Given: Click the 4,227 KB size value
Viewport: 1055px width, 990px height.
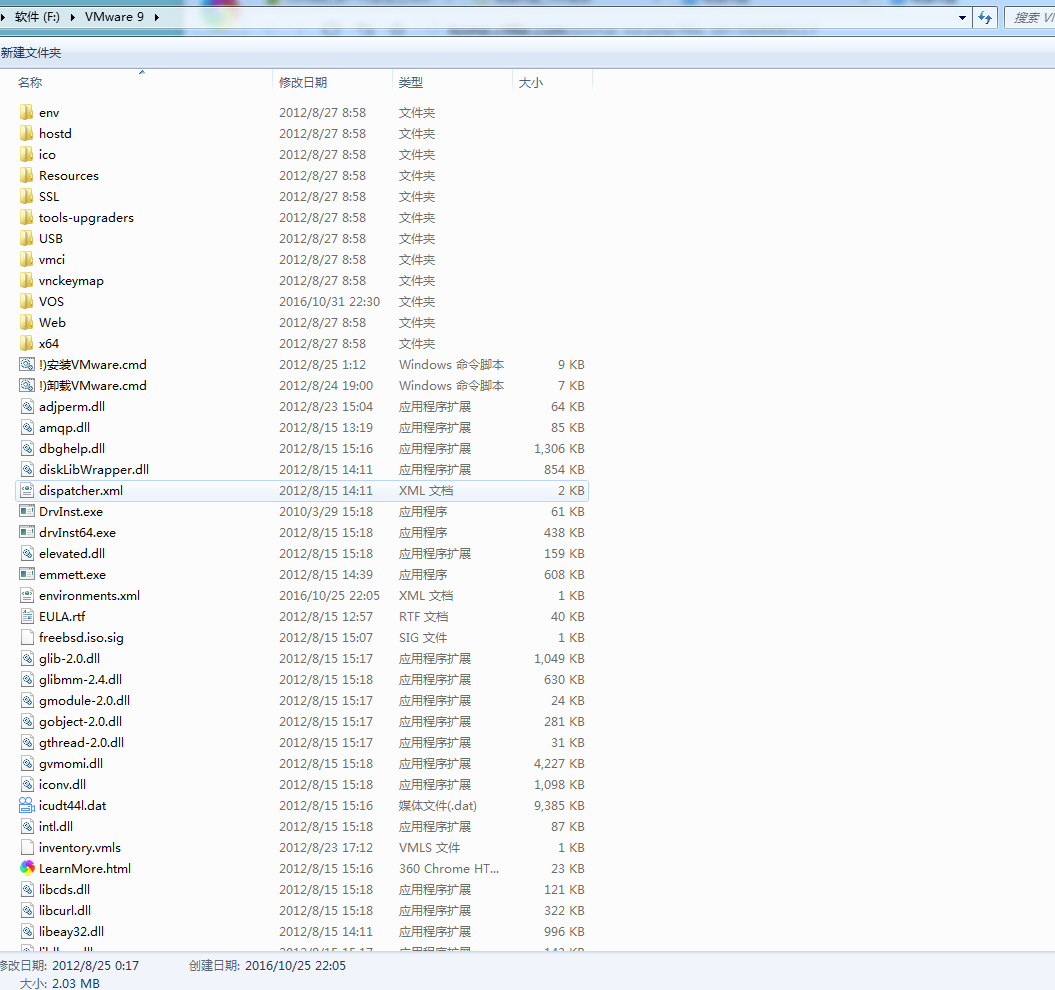Looking at the screenshot, I should tap(558, 763).
